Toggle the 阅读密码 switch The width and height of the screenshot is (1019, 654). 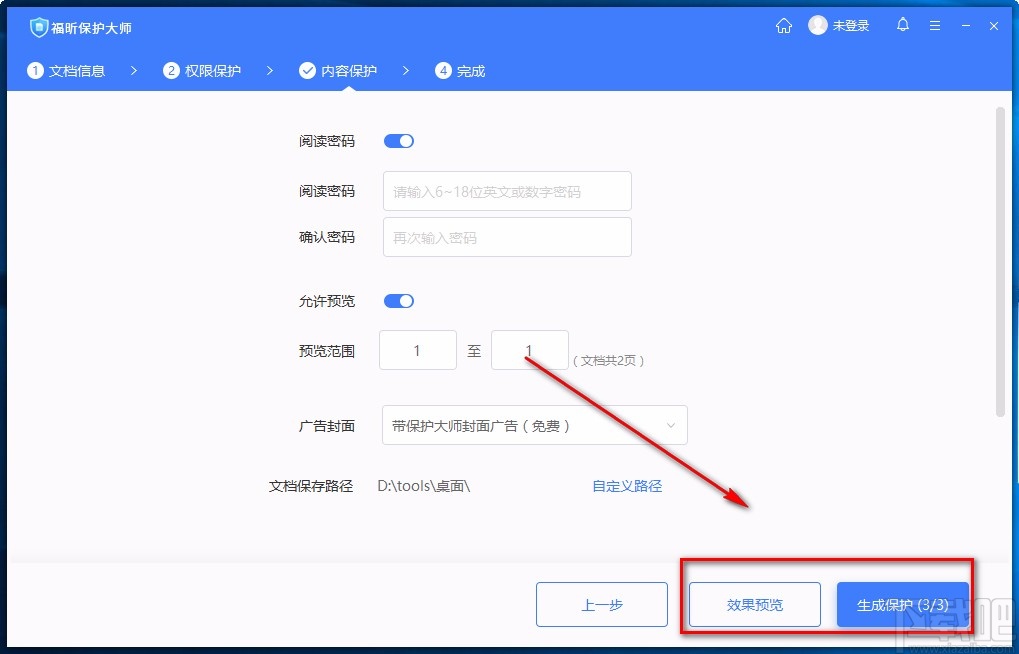coord(398,141)
